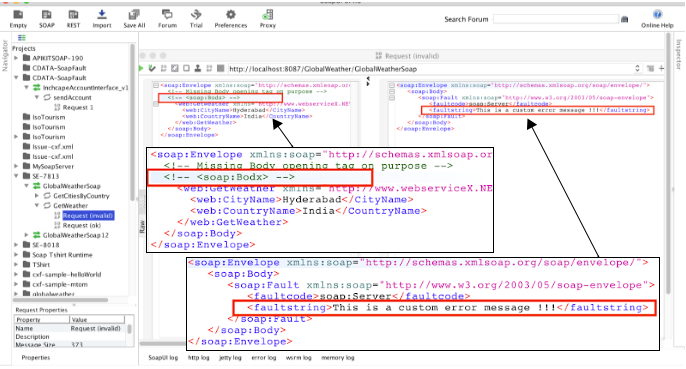The image size is (686, 369).
Task: Select the TShirt project
Action: [x=41, y=265]
